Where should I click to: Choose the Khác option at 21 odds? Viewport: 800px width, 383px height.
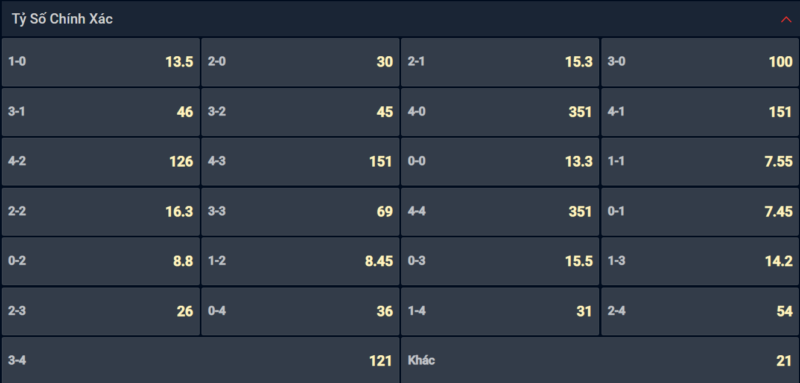point(601,360)
